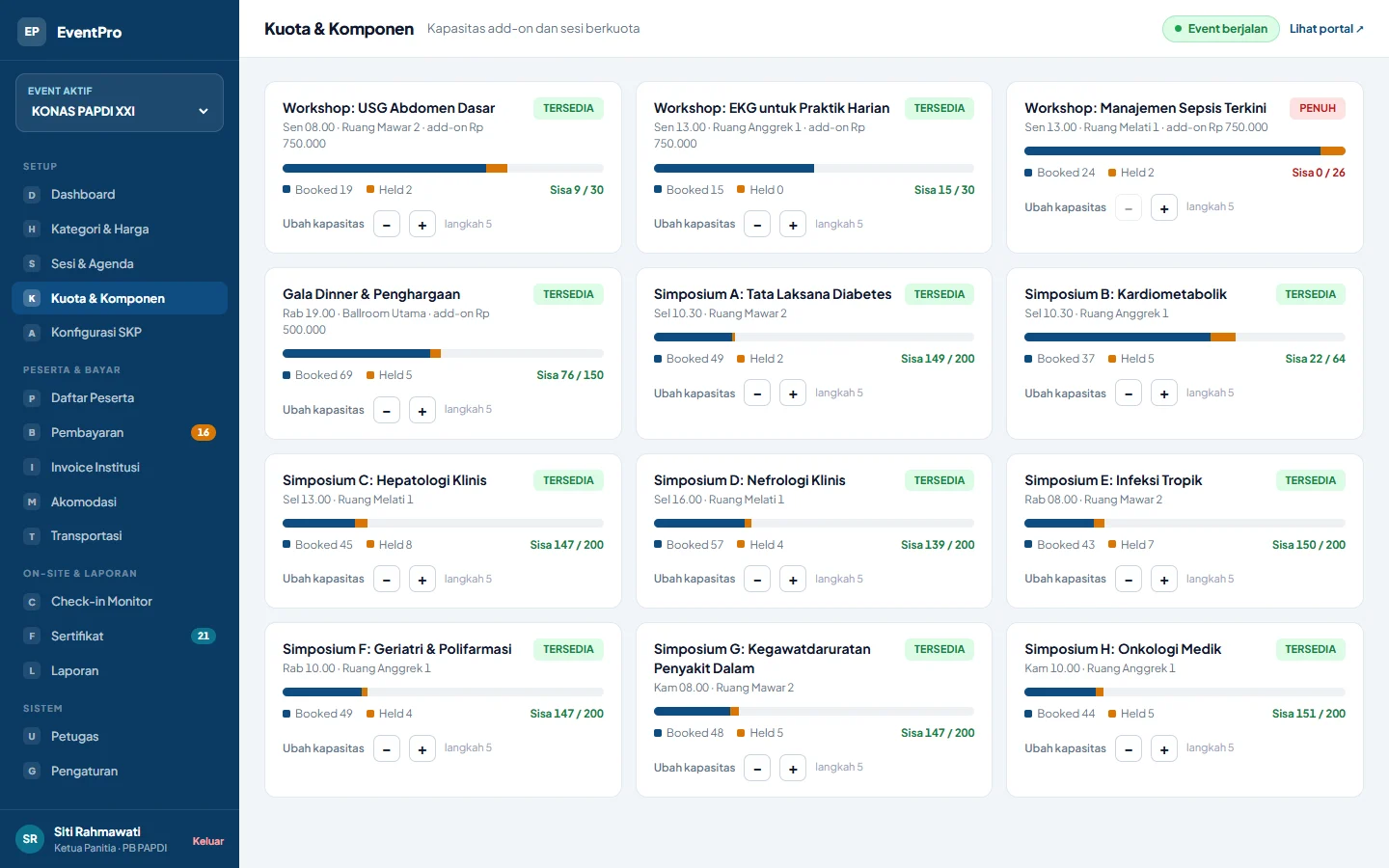Decrease capacity for Simposium H Onkologi Medik
The height and width of the screenshot is (868, 1389).
pos(1129,748)
